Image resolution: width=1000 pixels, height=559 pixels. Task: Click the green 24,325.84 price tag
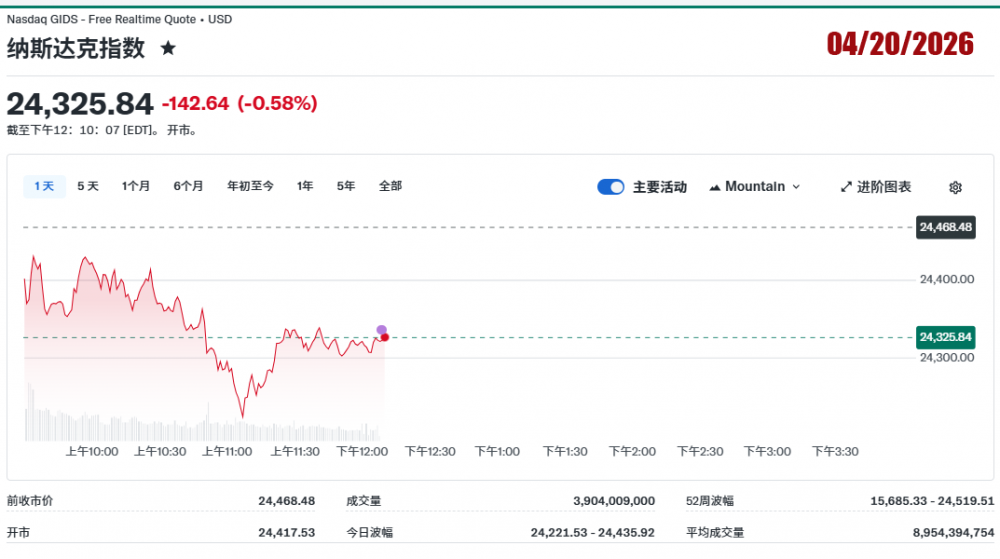pyautogui.click(x=945, y=336)
